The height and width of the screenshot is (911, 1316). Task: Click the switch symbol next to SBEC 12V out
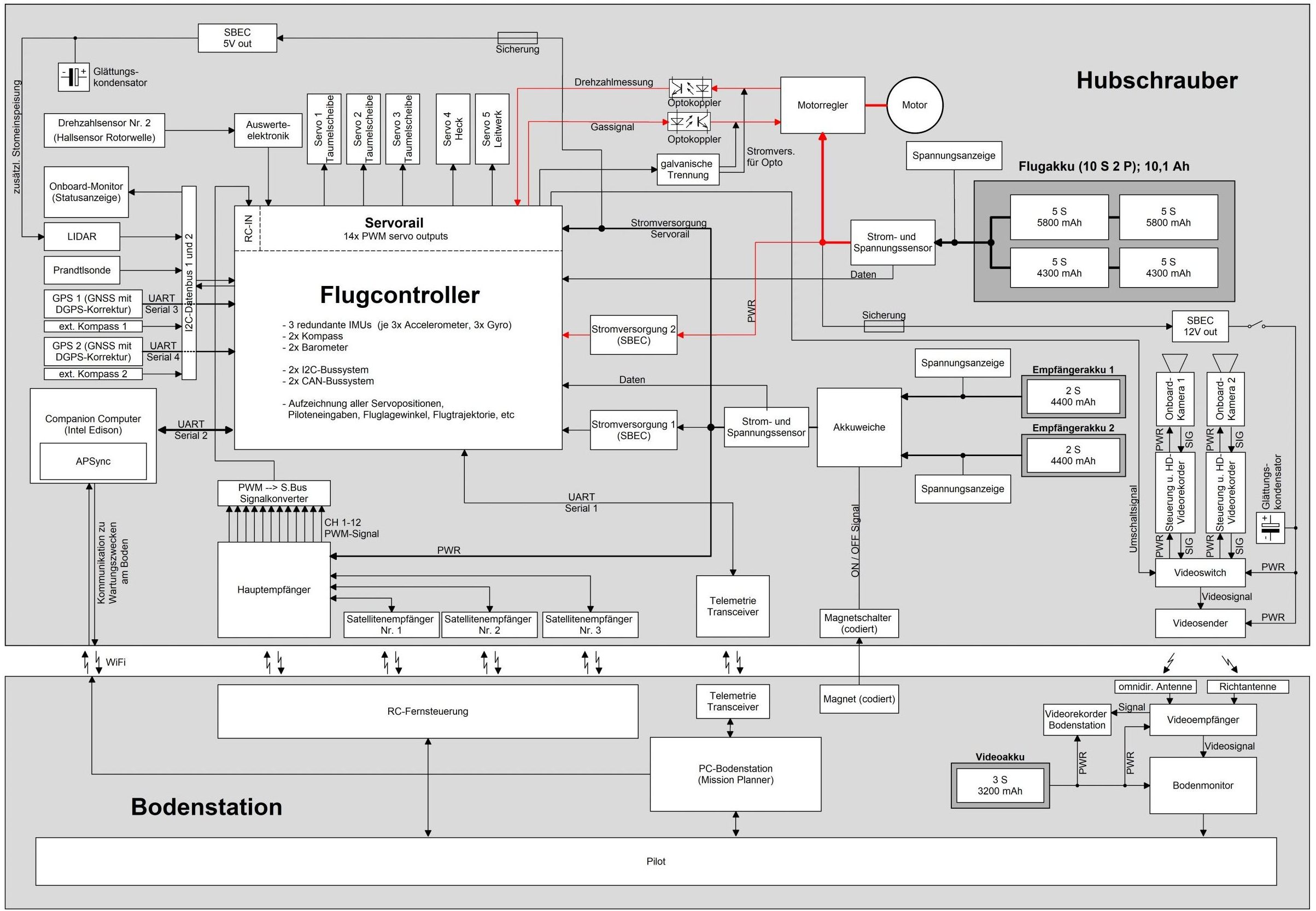point(1256,325)
